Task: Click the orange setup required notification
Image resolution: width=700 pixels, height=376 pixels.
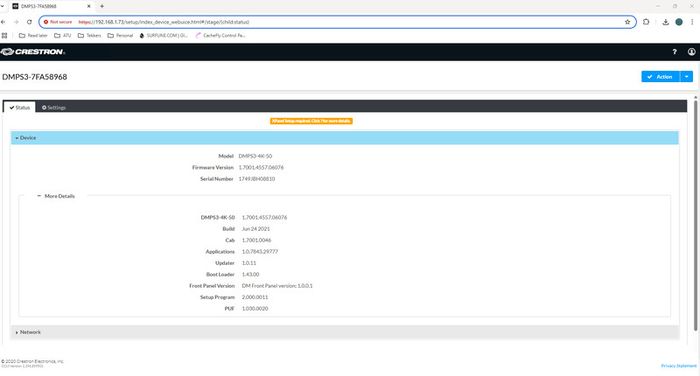Action: tap(311, 121)
